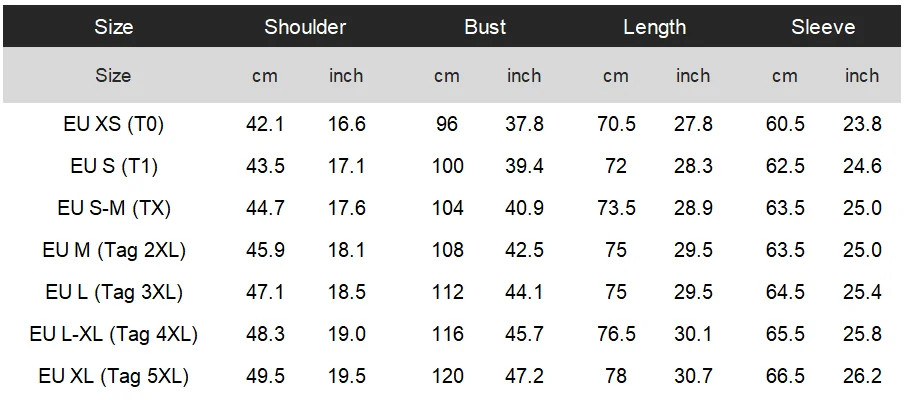
Task: Select the EU L-XL (Tag 4XL) label
Action: point(114,335)
